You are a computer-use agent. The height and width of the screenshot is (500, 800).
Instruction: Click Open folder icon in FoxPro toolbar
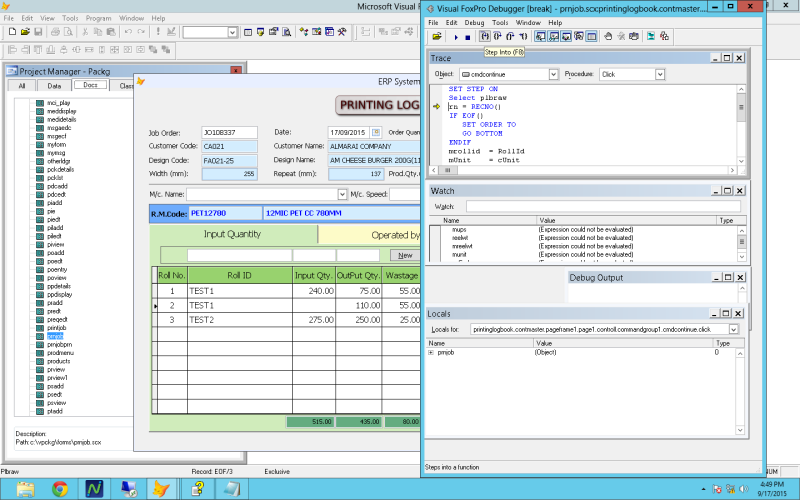[25, 32]
